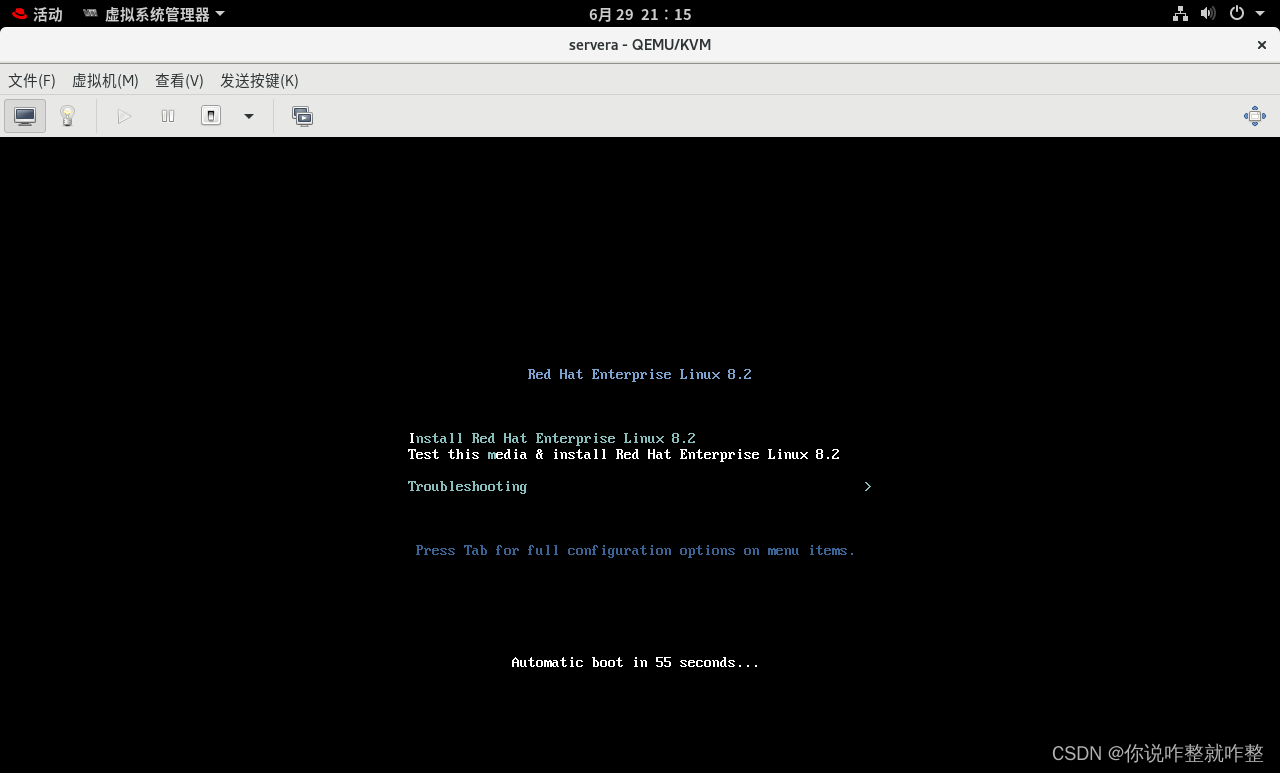Select the Troubleshooting boot entry

[467, 486]
